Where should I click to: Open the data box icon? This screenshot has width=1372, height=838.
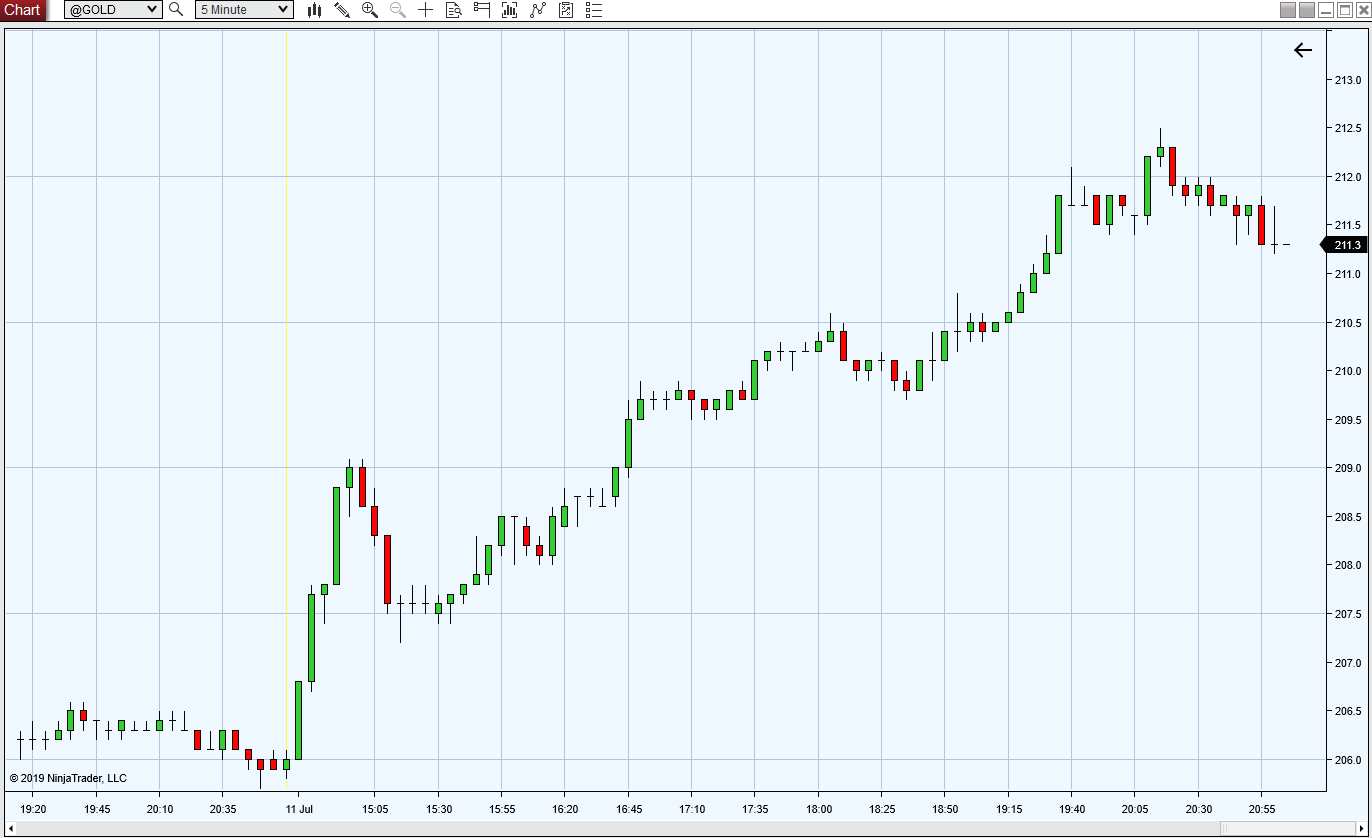[x=454, y=10]
